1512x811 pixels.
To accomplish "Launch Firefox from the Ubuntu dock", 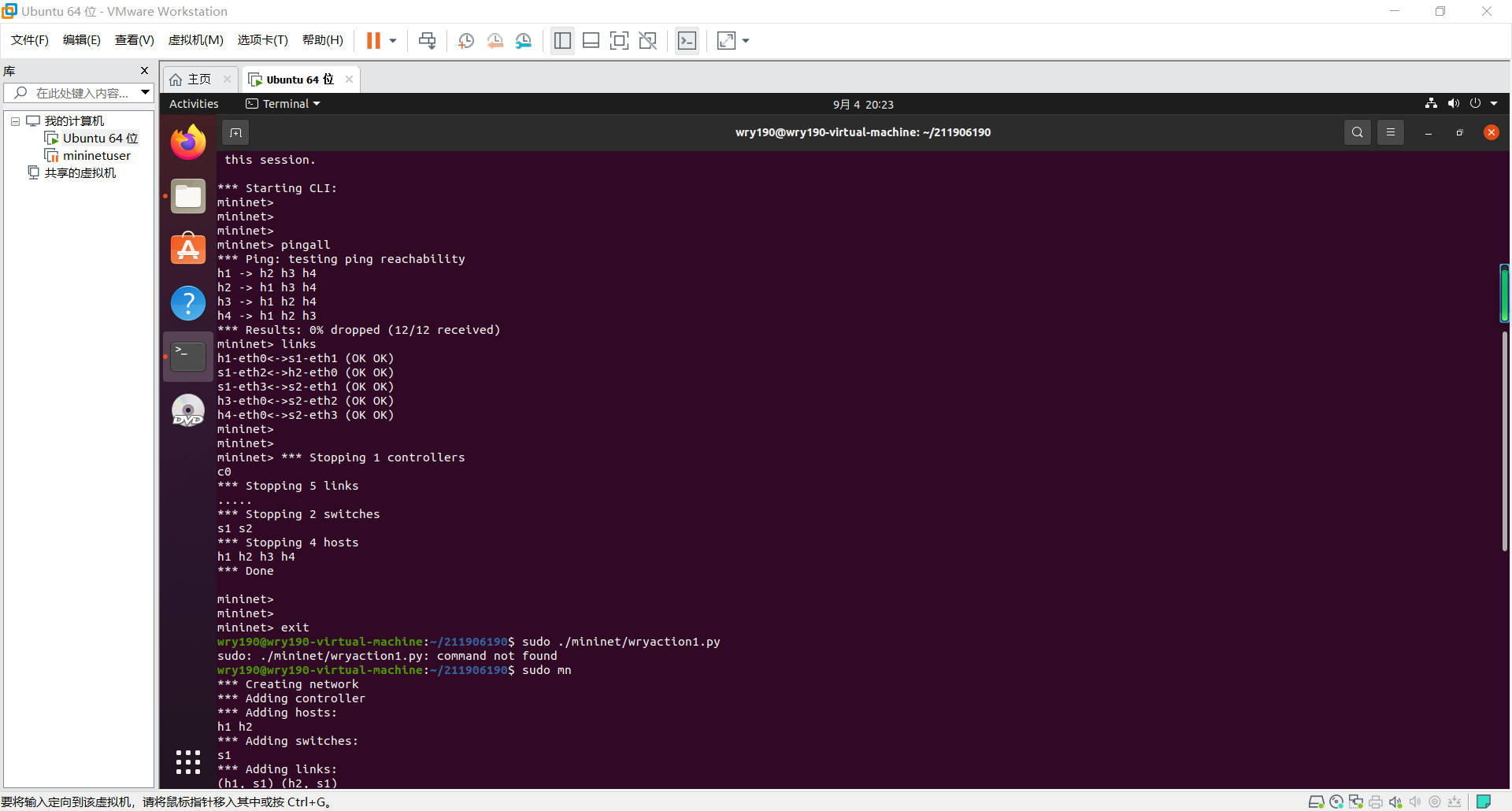I will (x=188, y=143).
